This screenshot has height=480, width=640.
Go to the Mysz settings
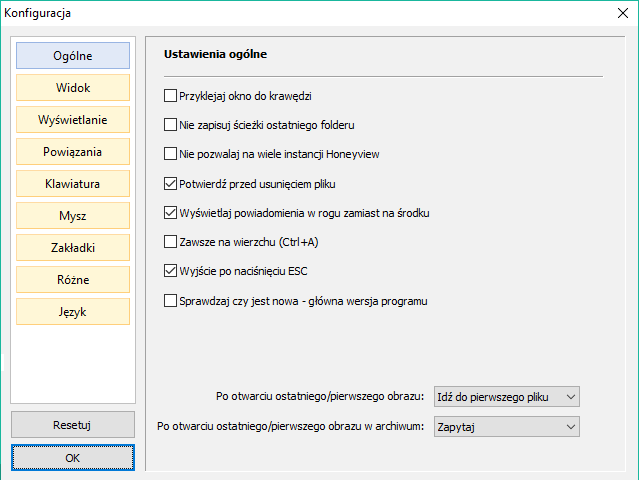(73, 216)
